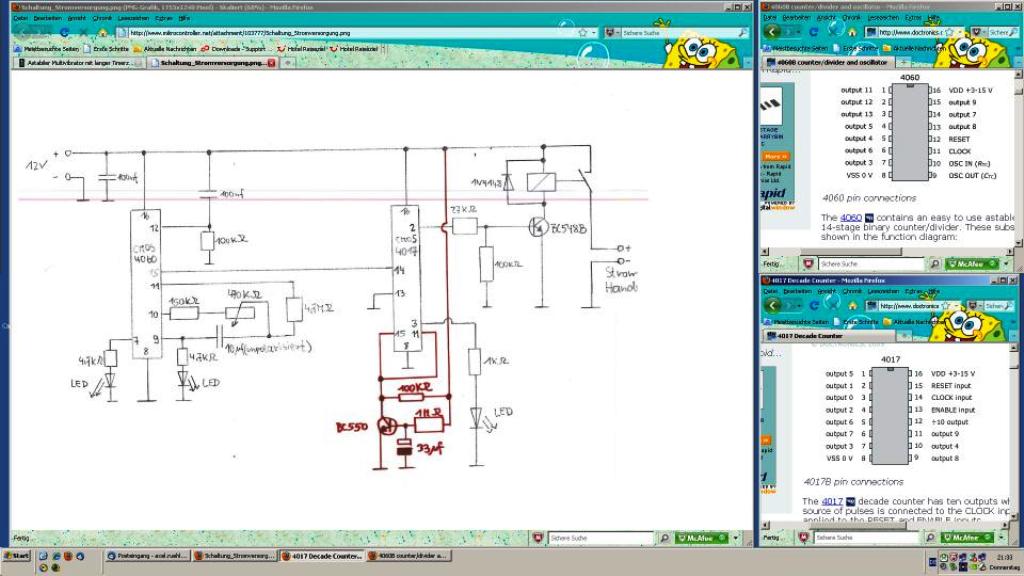1024x576 pixels.
Task: Open the dropdown next to McAfee in the main status bar
Action: point(736,538)
